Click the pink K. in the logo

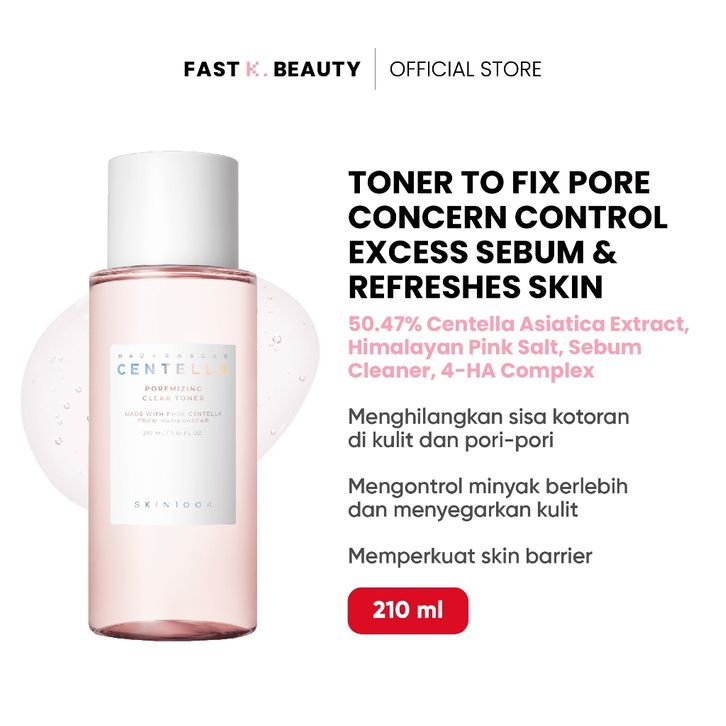254,69
